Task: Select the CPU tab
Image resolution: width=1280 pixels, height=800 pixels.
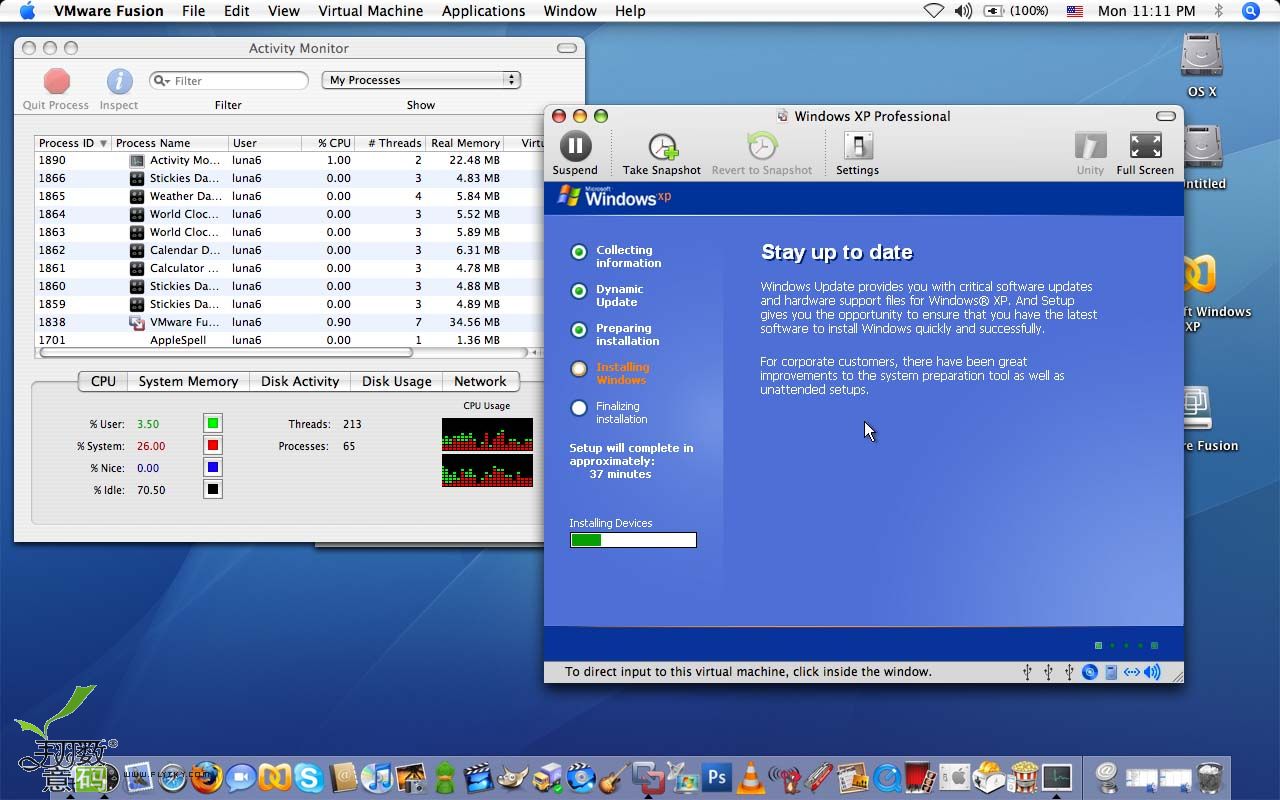Action: pyautogui.click(x=103, y=381)
